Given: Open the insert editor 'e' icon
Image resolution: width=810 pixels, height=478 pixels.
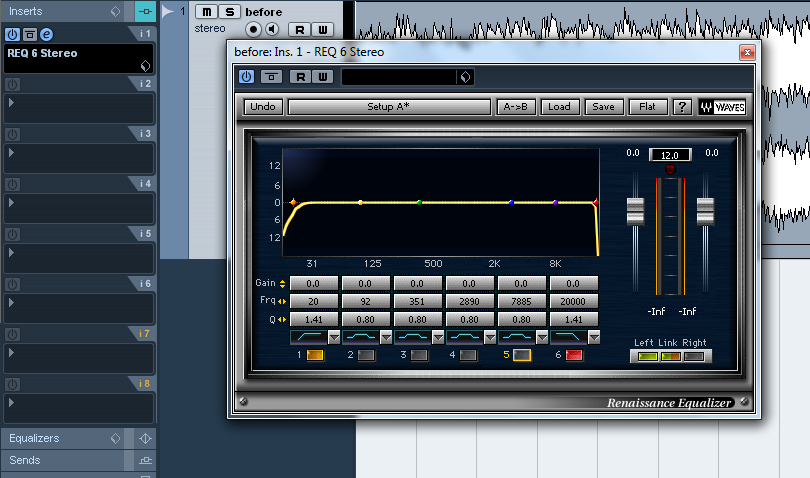Looking at the screenshot, I should coord(46,34).
